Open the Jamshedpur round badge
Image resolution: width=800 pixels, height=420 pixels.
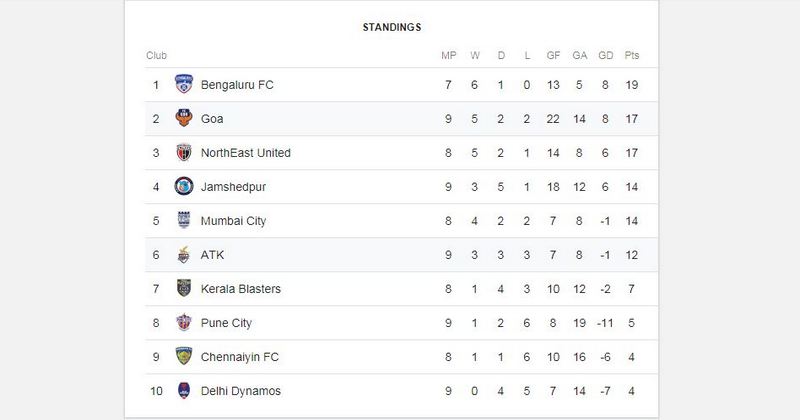pyautogui.click(x=184, y=186)
